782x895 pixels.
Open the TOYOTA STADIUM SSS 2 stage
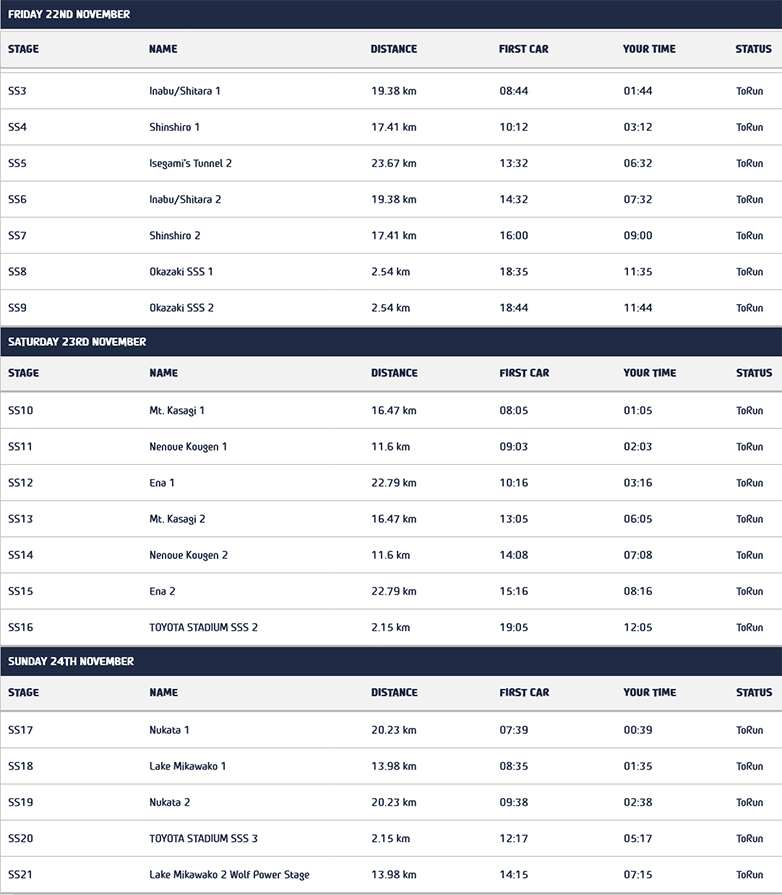pos(203,628)
